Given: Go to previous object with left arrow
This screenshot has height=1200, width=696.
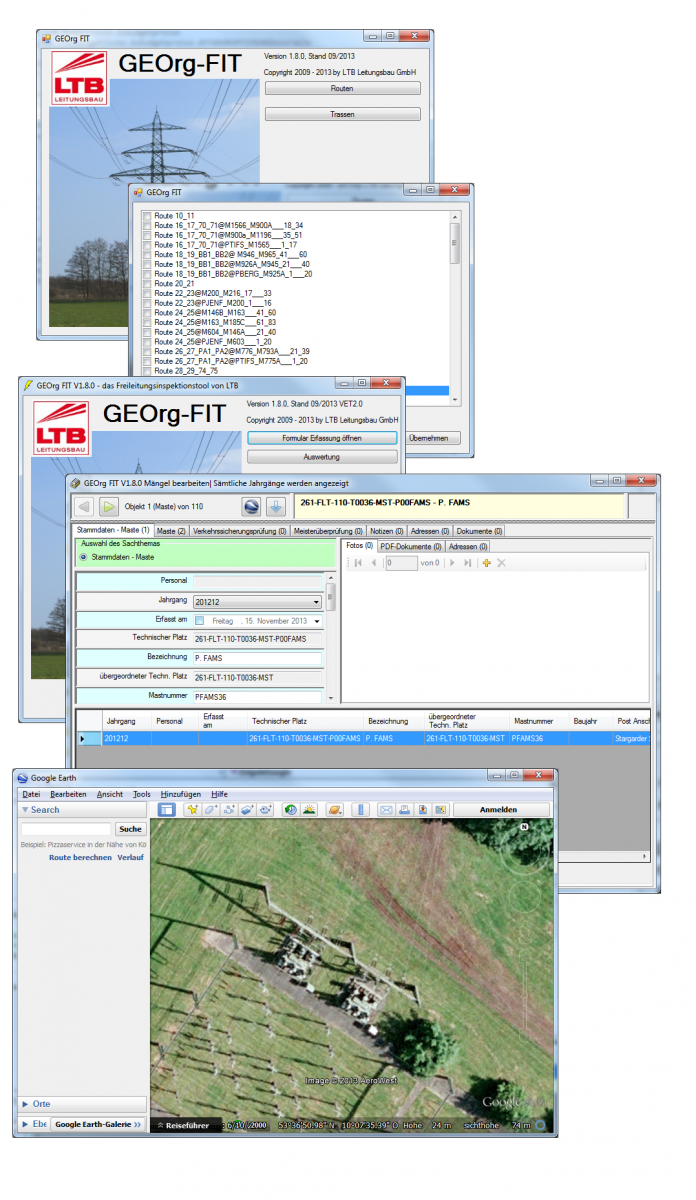Looking at the screenshot, I should point(85,507).
